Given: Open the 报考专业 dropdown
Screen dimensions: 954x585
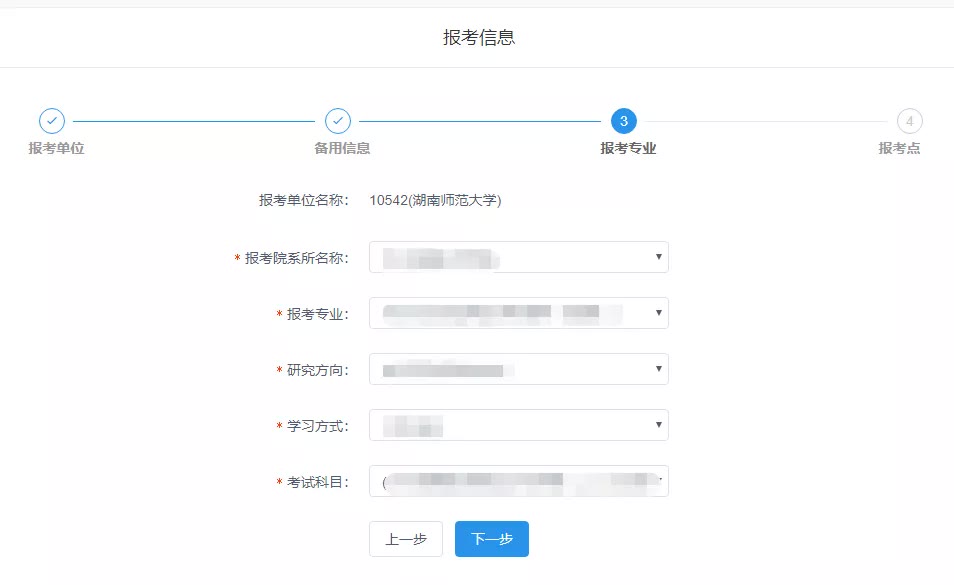Looking at the screenshot, I should pyautogui.click(x=518, y=313).
